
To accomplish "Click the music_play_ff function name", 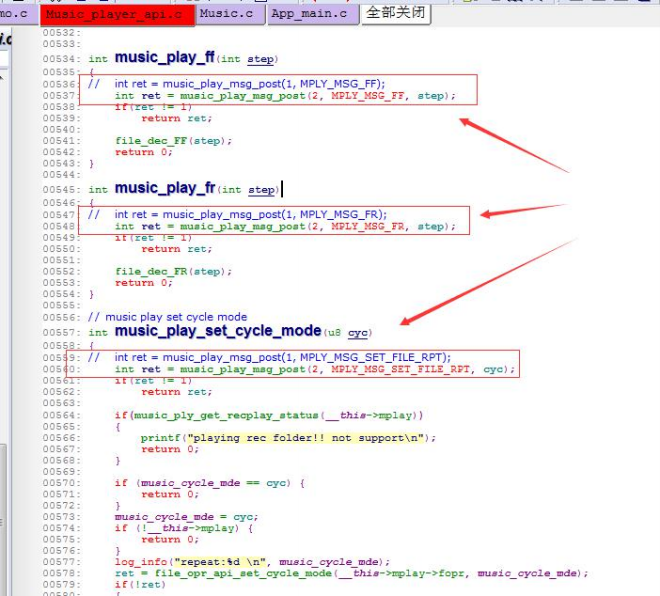I will tap(165, 57).
